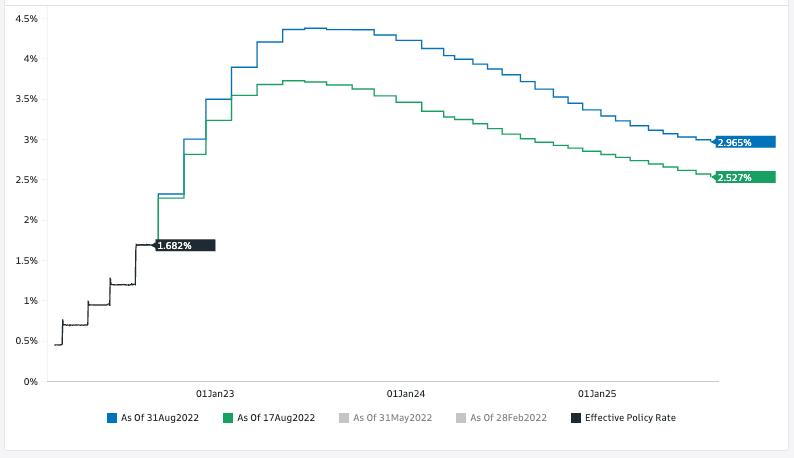The image size is (794, 458).
Task: Toggle the As Of 17Aug2022 legend label
Action: pyautogui.click(x=276, y=417)
